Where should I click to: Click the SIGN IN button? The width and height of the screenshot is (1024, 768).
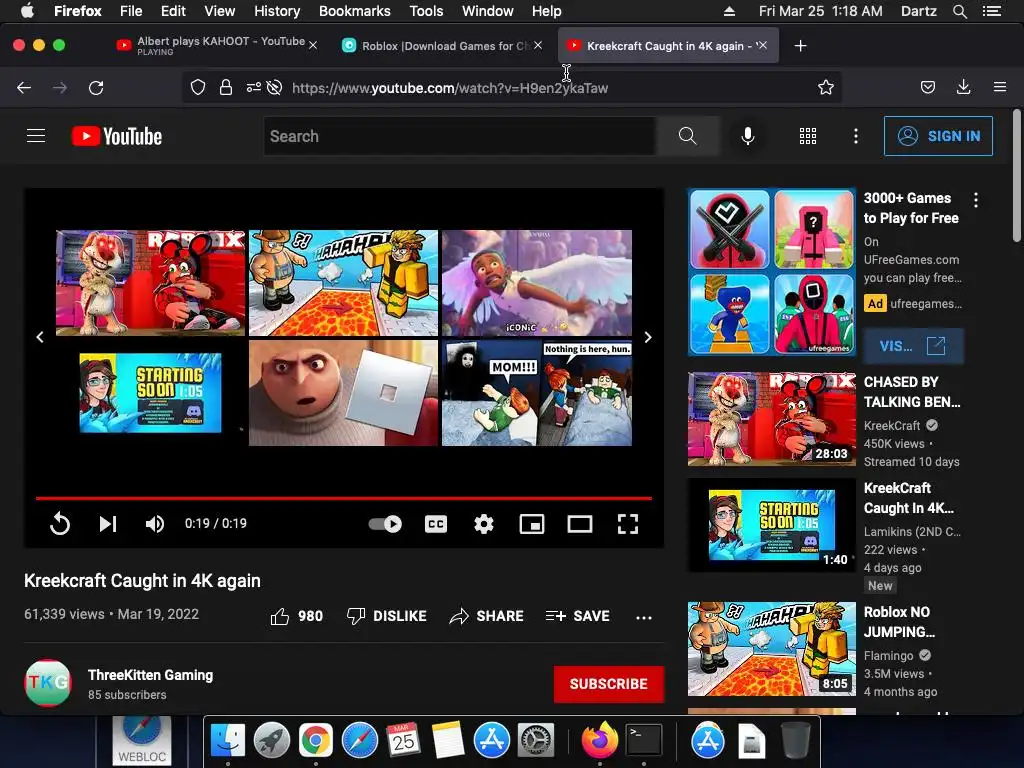coord(938,136)
